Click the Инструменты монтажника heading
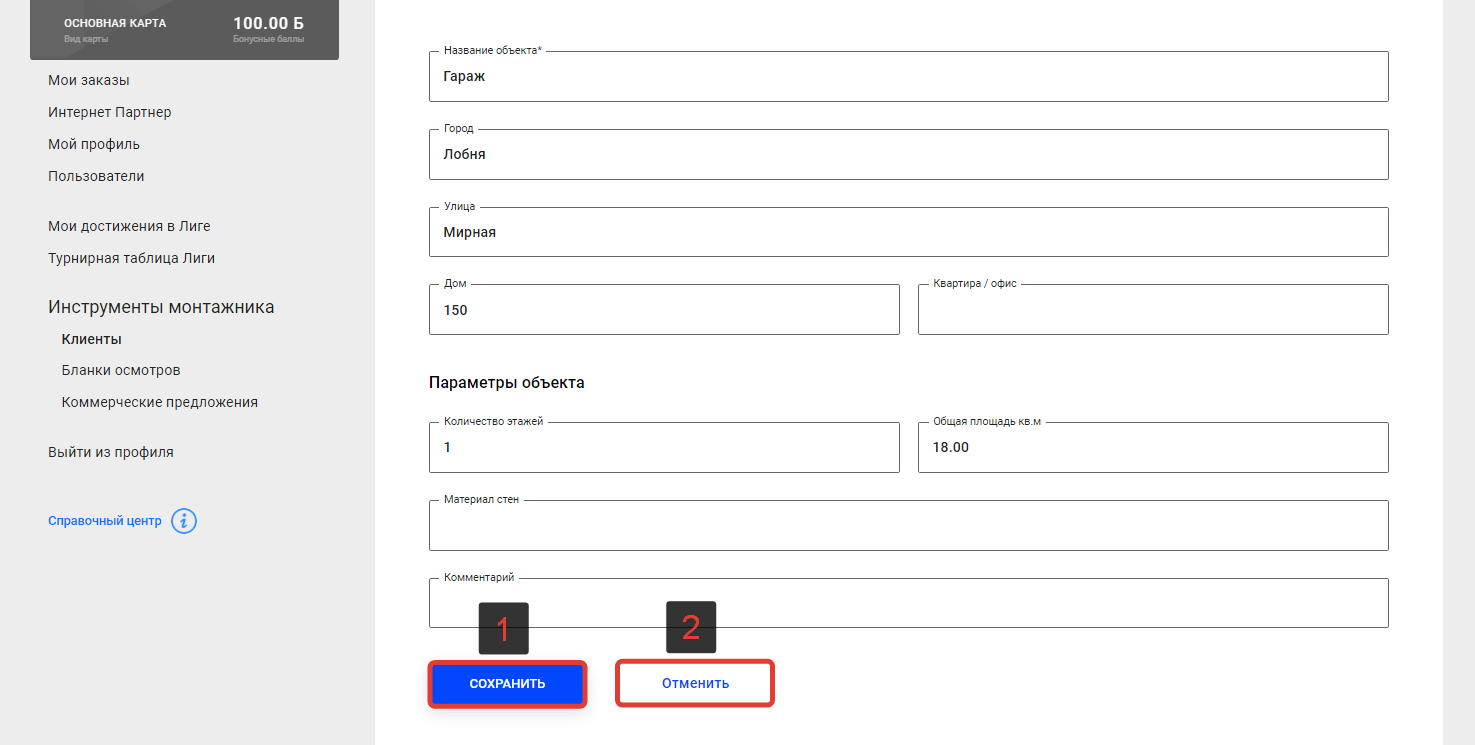The image size is (1475, 745). click(161, 307)
